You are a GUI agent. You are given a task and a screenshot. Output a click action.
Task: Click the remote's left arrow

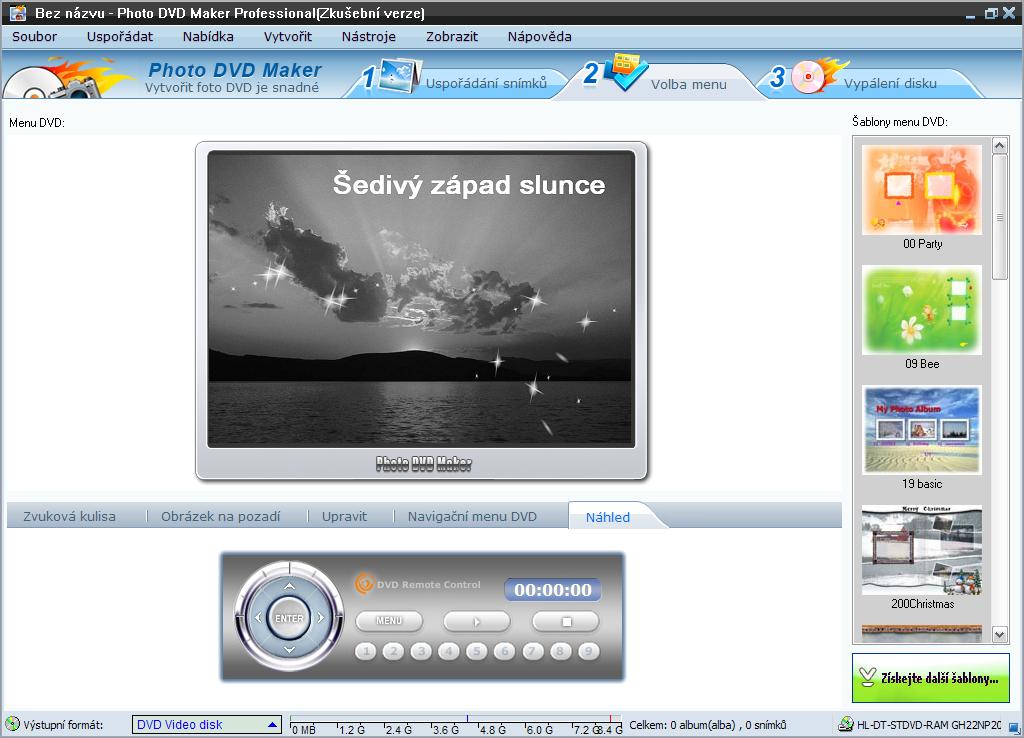[x=257, y=617]
